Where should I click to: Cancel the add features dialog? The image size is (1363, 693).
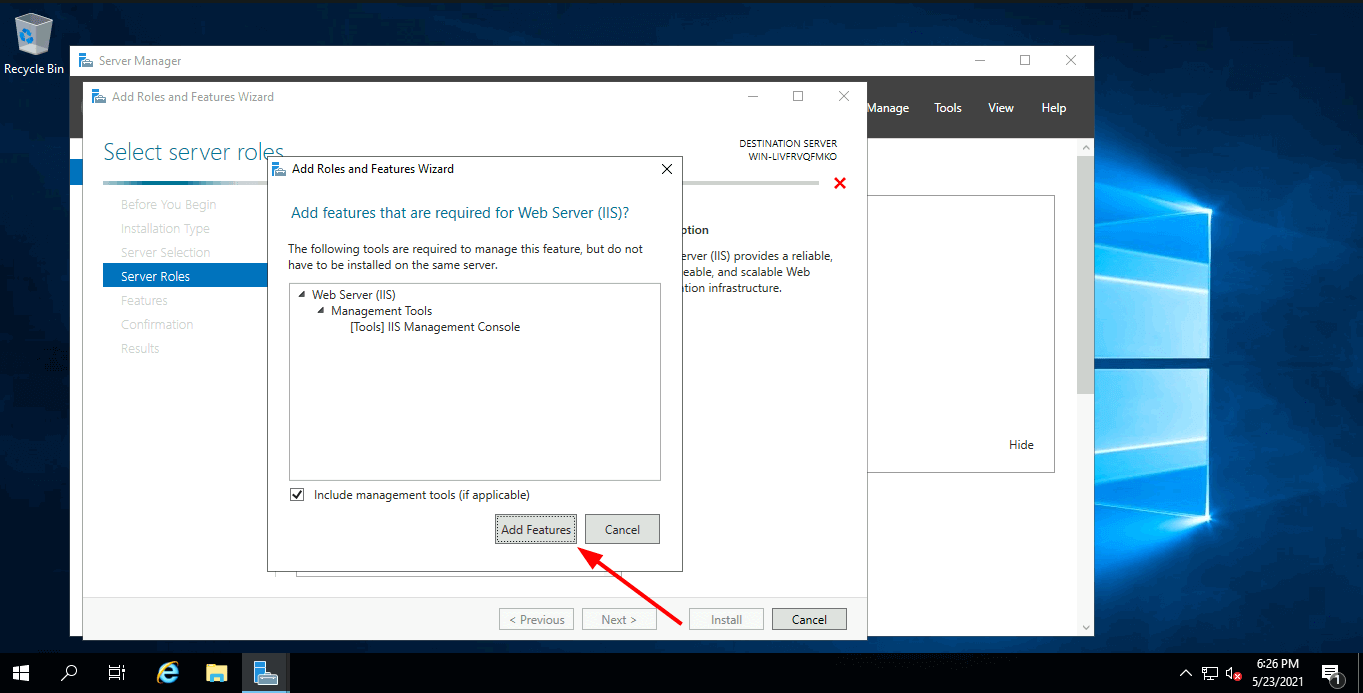622,529
